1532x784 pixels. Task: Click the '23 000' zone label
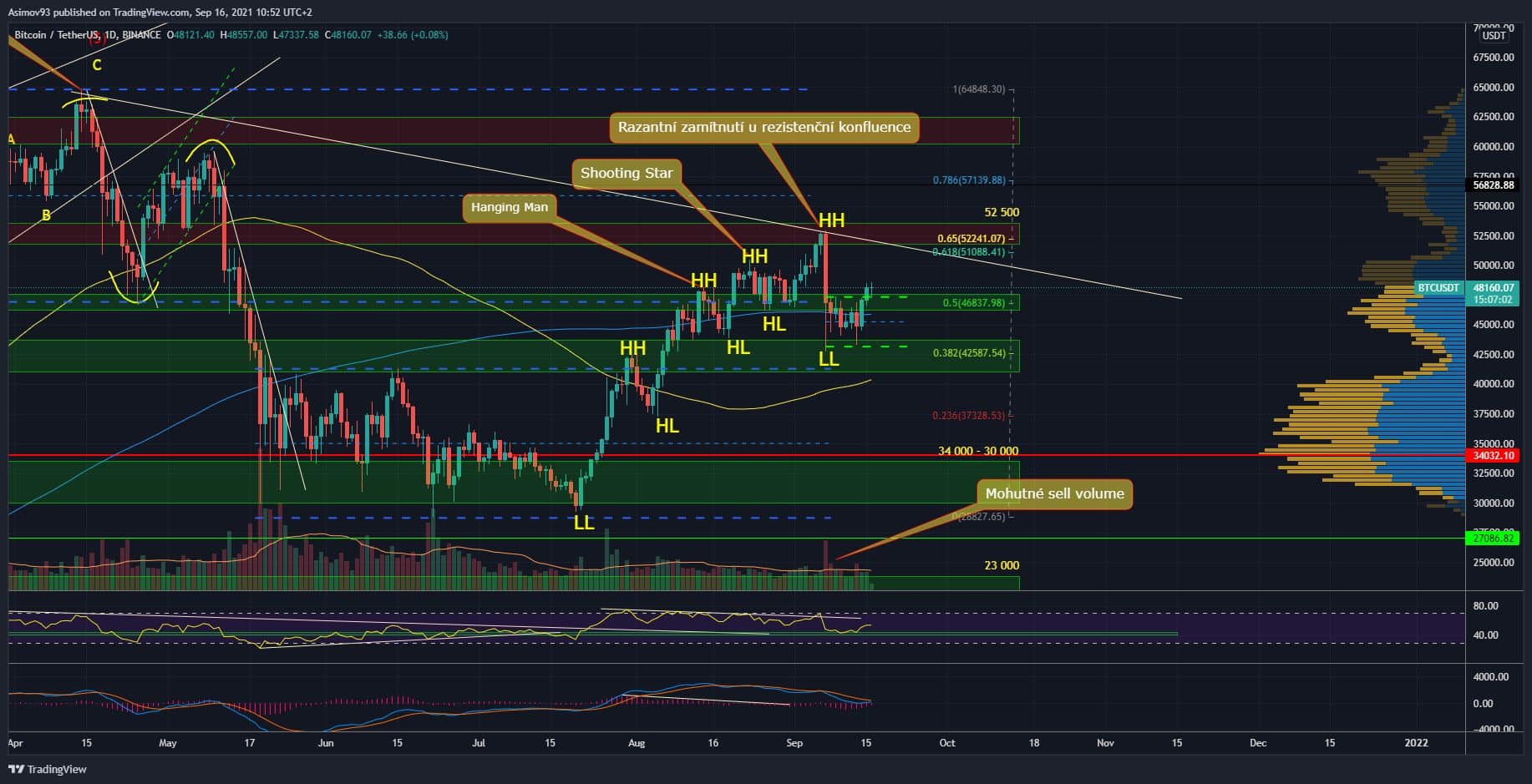click(x=1002, y=565)
